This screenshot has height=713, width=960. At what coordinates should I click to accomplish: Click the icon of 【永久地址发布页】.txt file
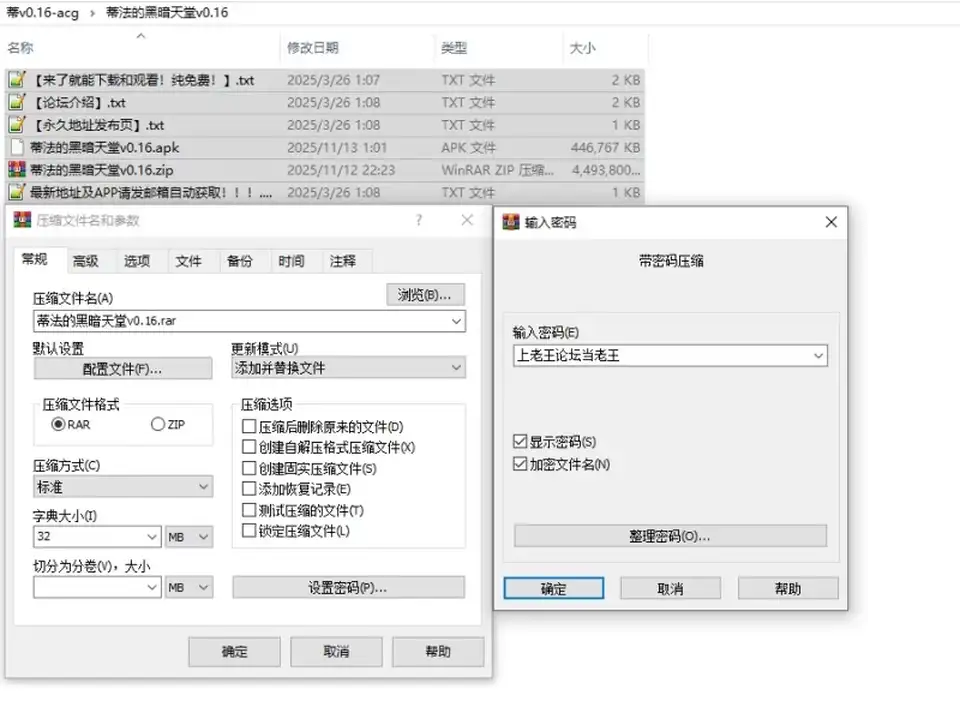[17, 125]
